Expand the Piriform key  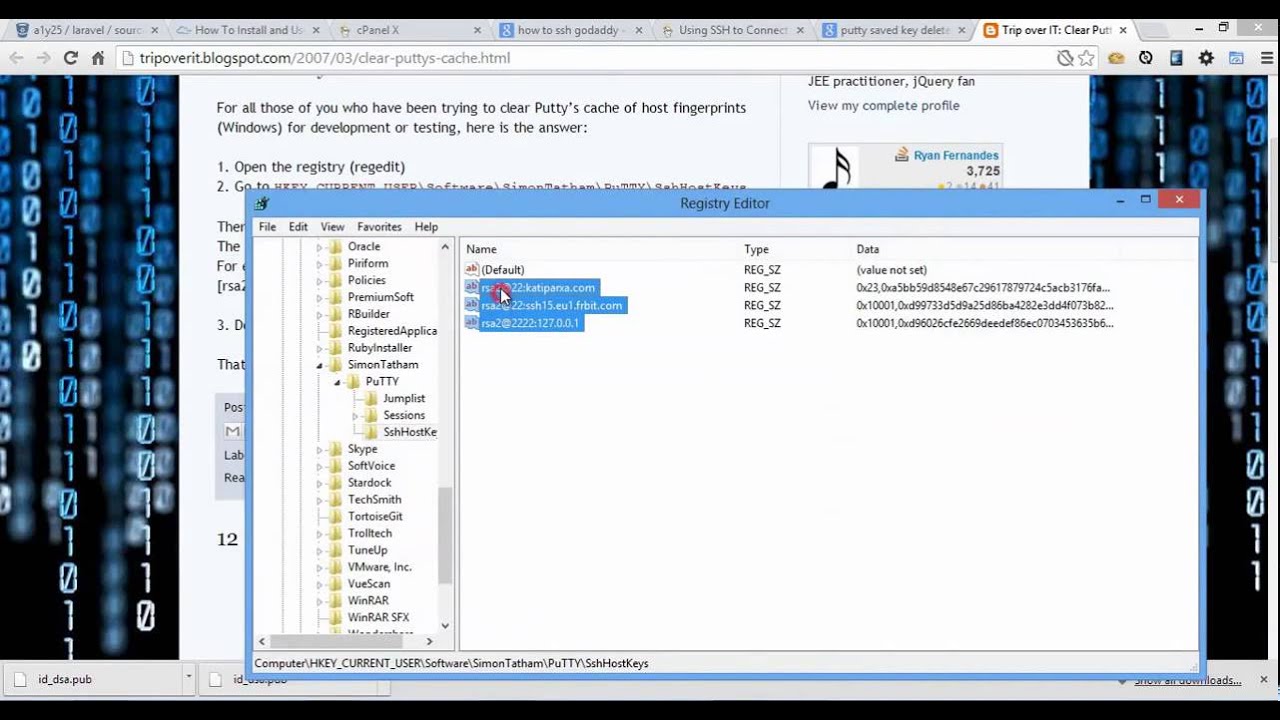pyautogui.click(x=320, y=264)
